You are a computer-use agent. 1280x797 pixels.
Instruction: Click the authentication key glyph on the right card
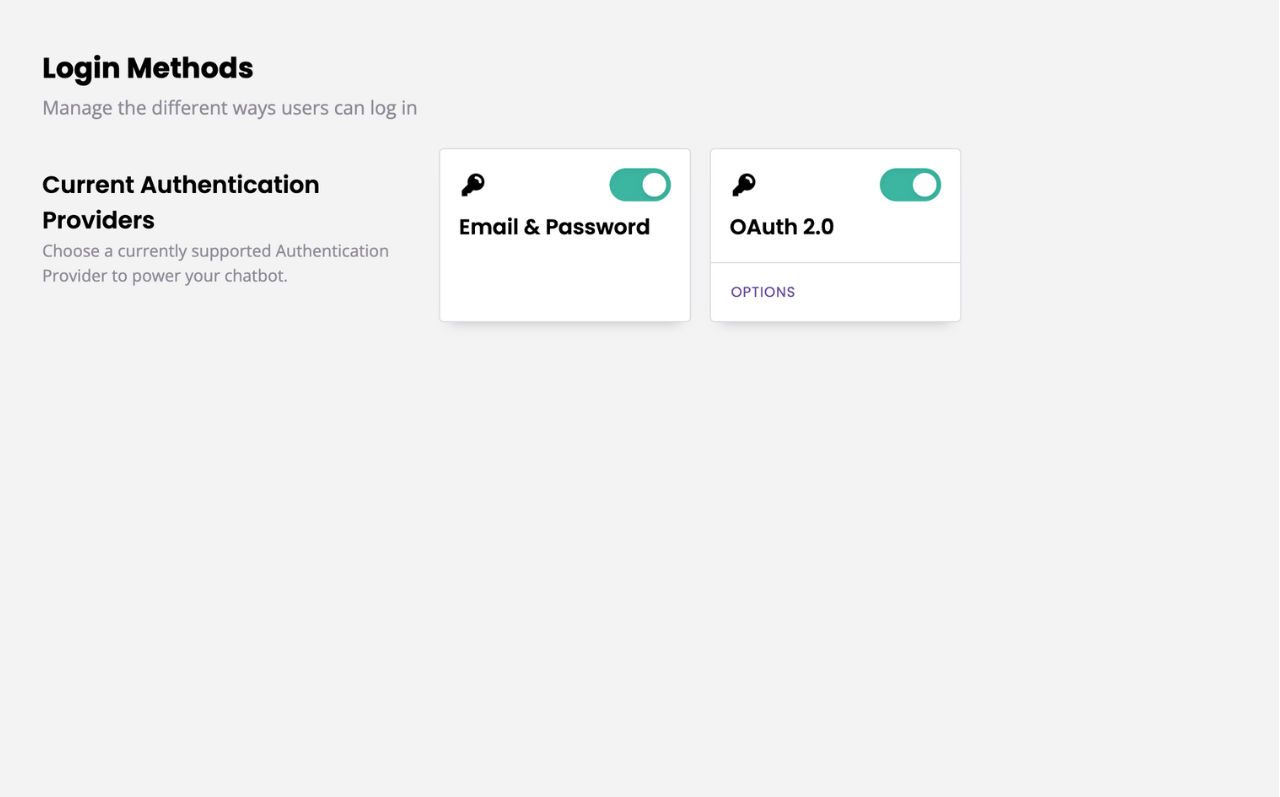[x=743, y=183]
